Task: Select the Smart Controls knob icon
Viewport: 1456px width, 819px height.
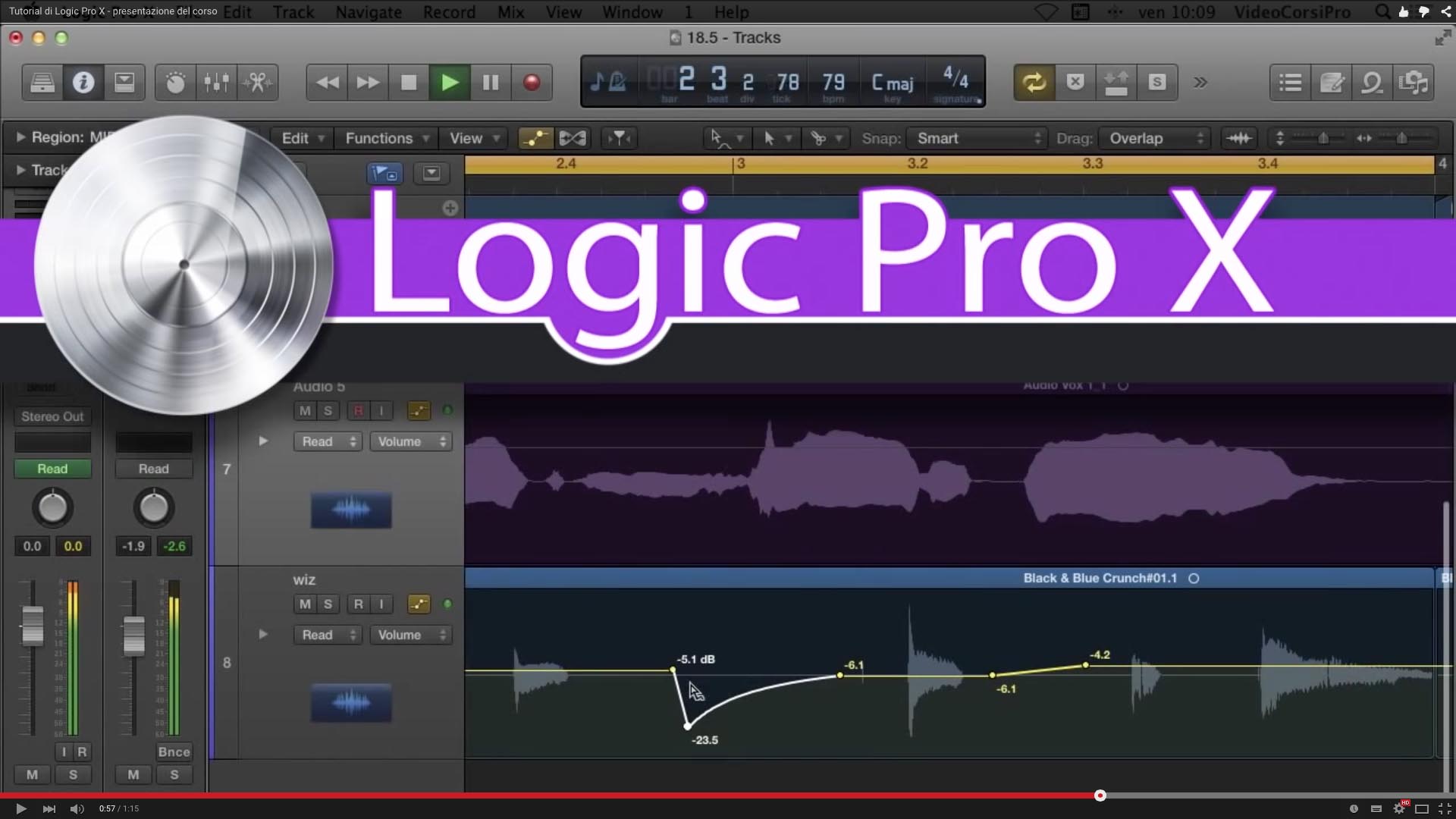Action: point(174,83)
